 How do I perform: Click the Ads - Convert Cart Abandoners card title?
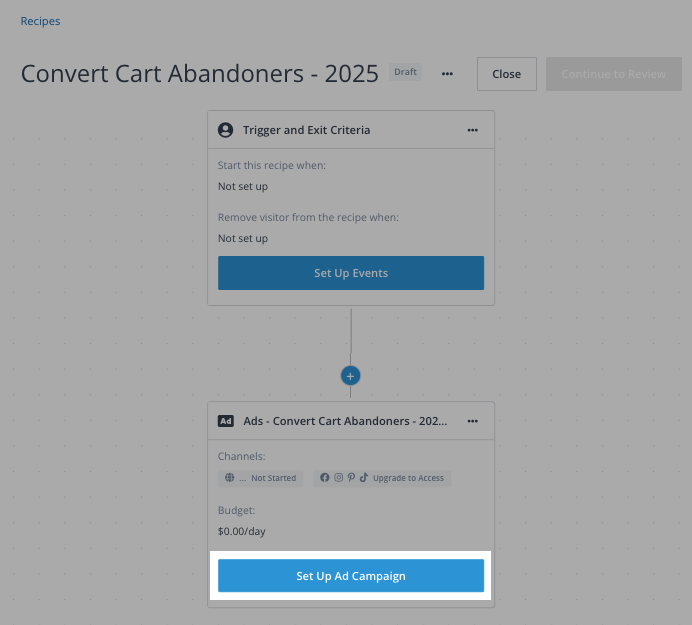pyautogui.click(x=345, y=421)
